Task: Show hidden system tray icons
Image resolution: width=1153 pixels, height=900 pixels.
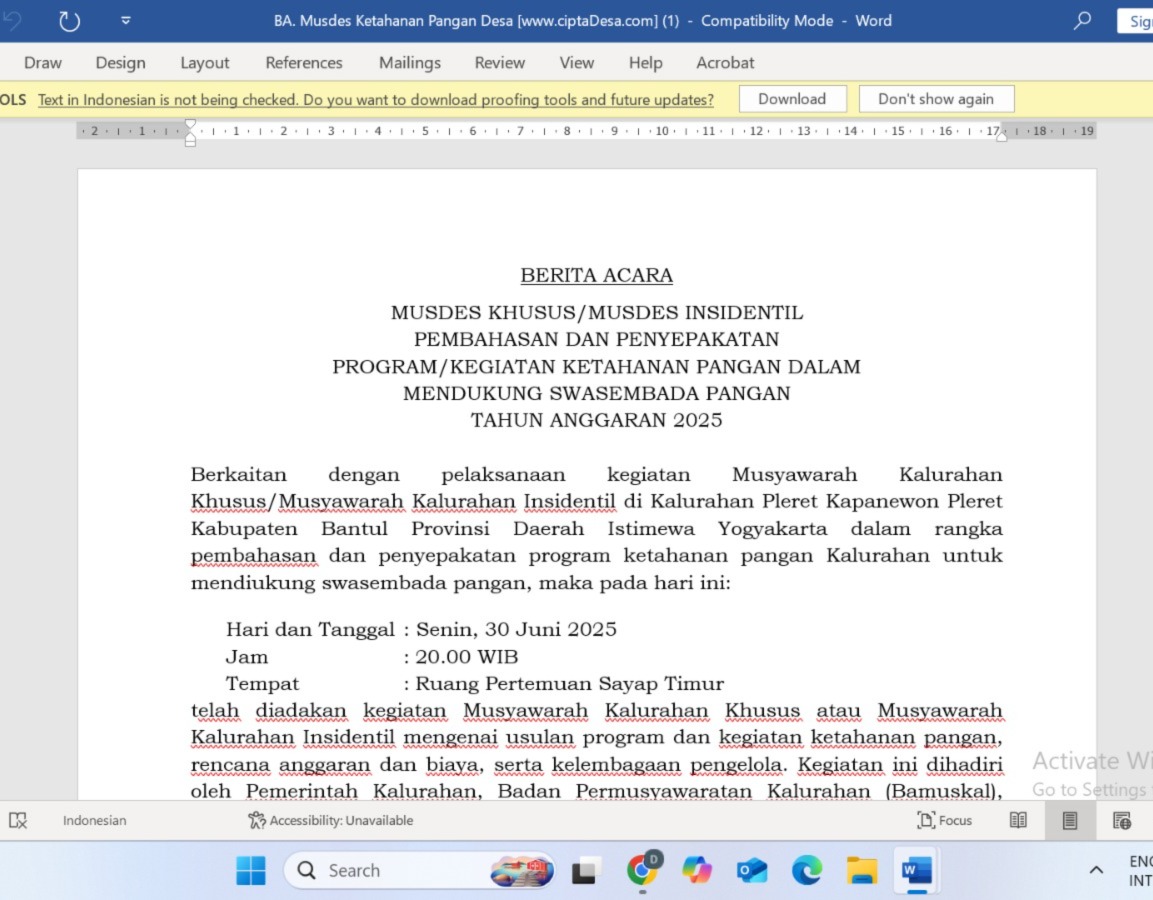Action: click(1096, 871)
